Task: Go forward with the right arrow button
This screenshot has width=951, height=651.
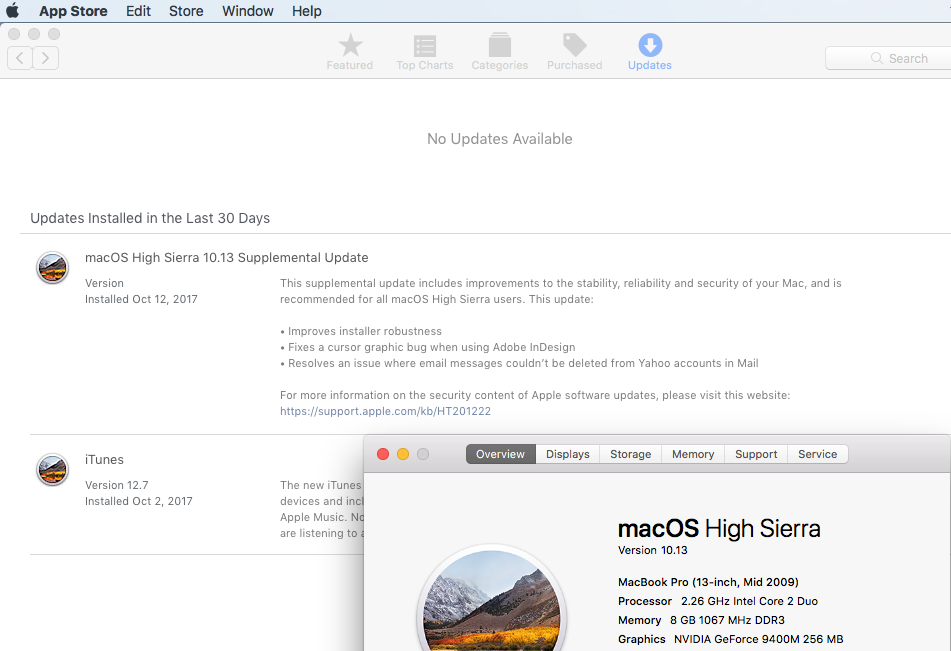Action: pyautogui.click(x=45, y=58)
